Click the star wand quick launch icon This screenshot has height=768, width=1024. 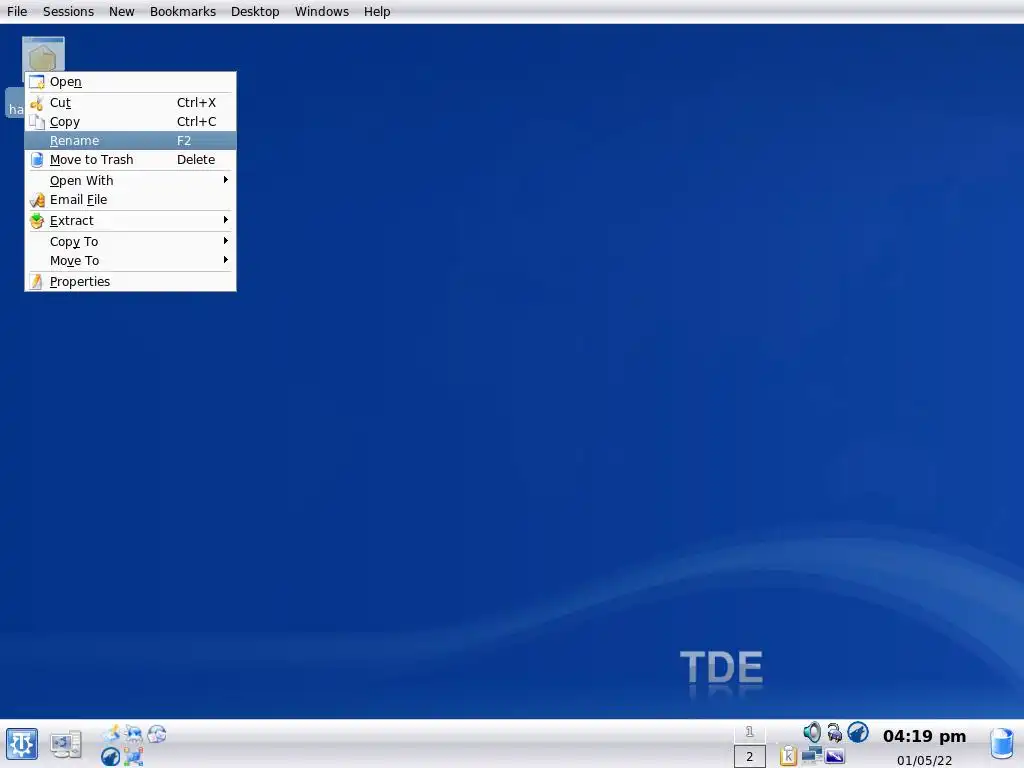point(111,733)
